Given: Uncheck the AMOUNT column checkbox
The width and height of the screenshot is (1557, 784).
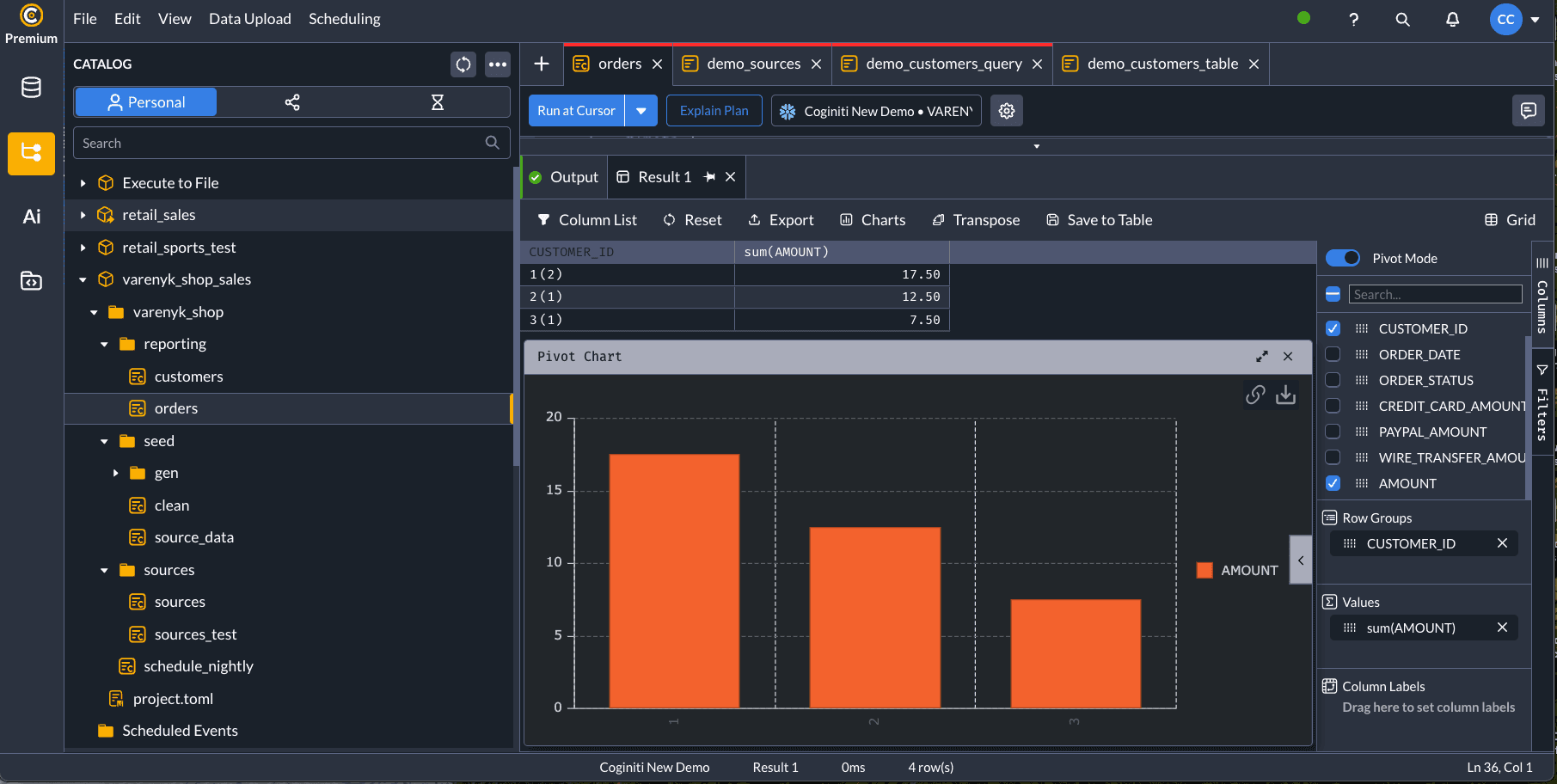Looking at the screenshot, I should click(x=1333, y=483).
